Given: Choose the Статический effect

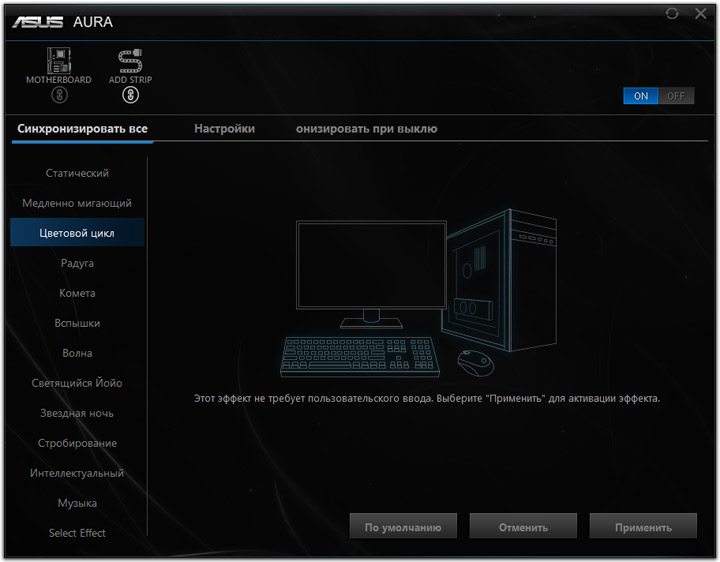Looking at the screenshot, I should [x=77, y=173].
